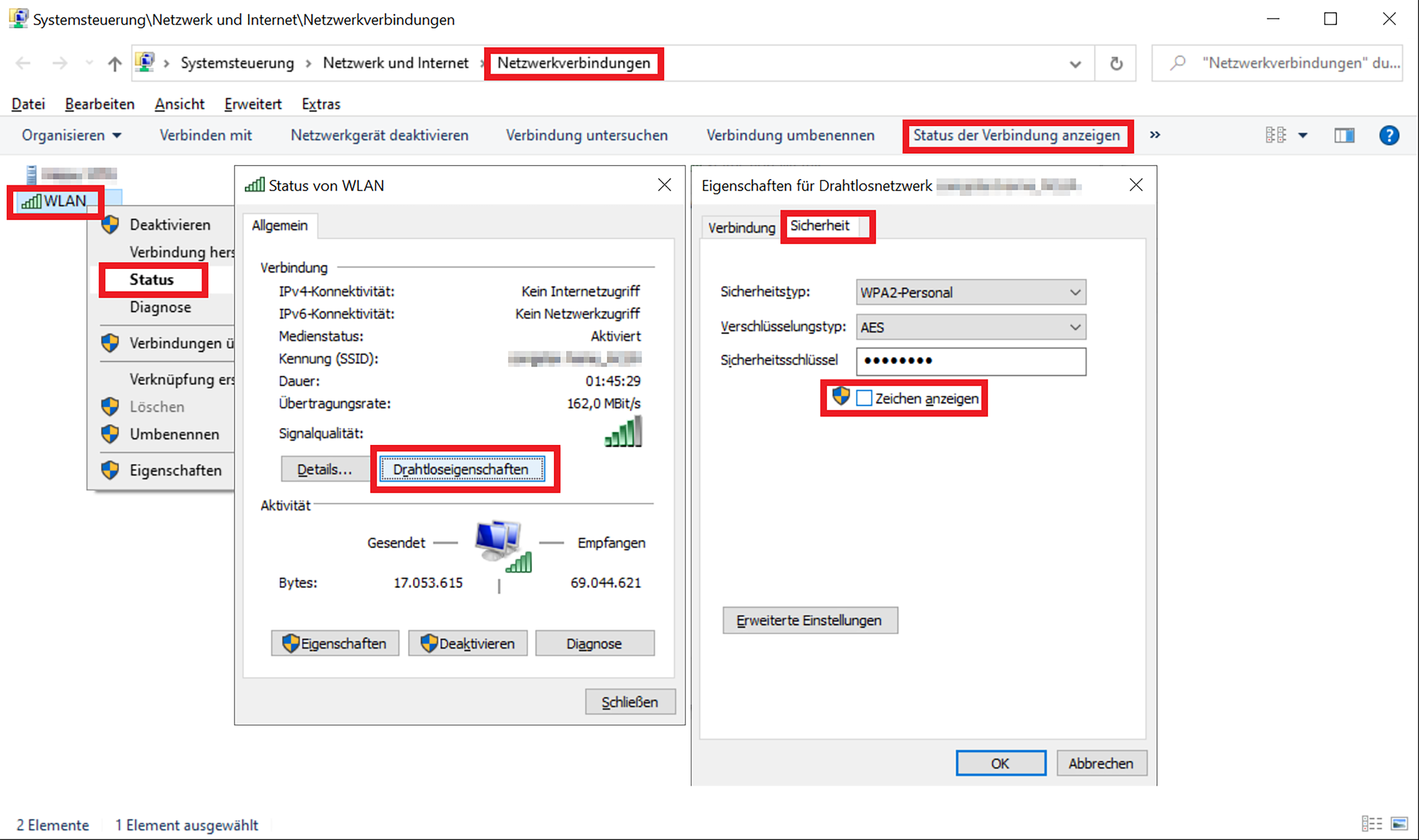Click the Drahtloseigenschaften button
The height and width of the screenshot is (840, 1419).
[x=462, y=469]
